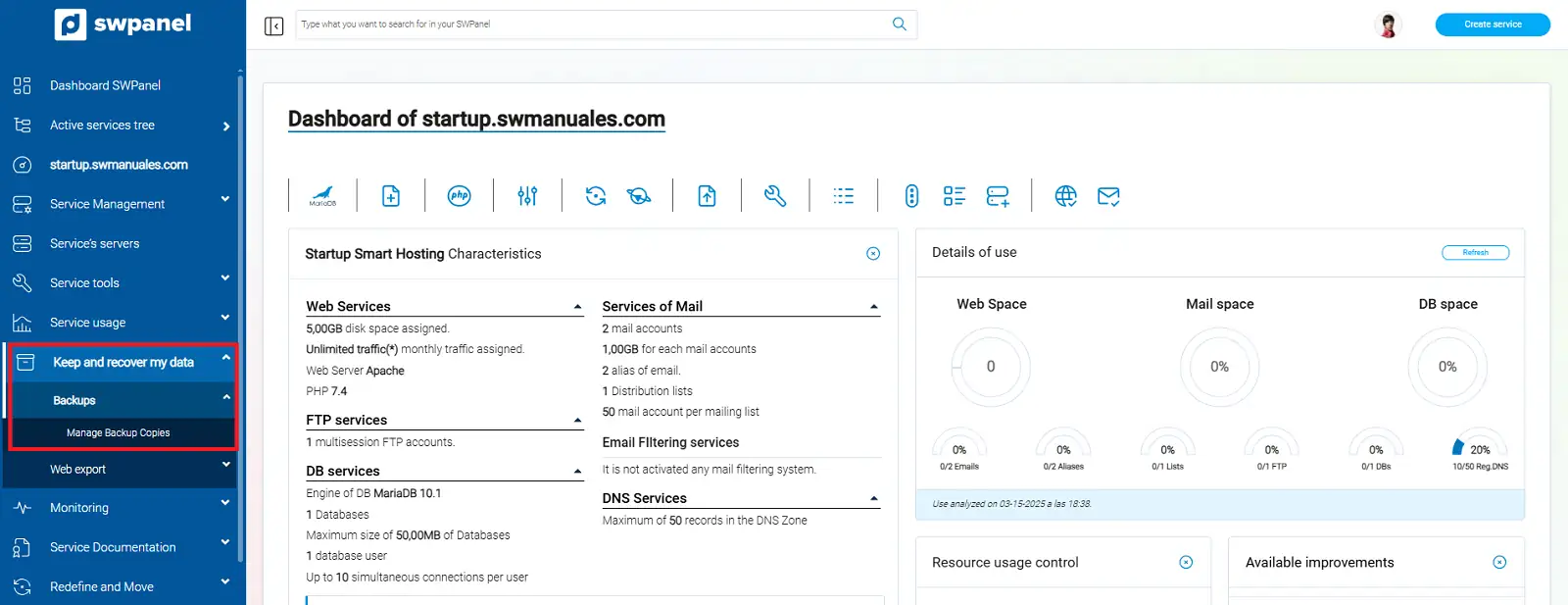Viewport: 1568px width, 605px height.
Task: Select Manage Backup Copies
Action: (x=119, y=432)
